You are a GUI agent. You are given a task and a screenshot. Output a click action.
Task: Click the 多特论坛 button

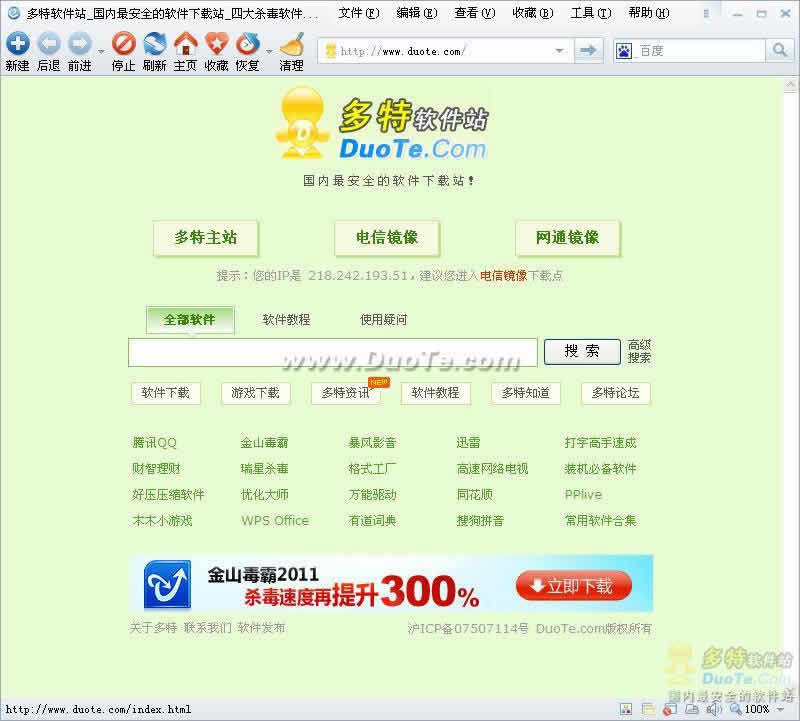[616, 393]
